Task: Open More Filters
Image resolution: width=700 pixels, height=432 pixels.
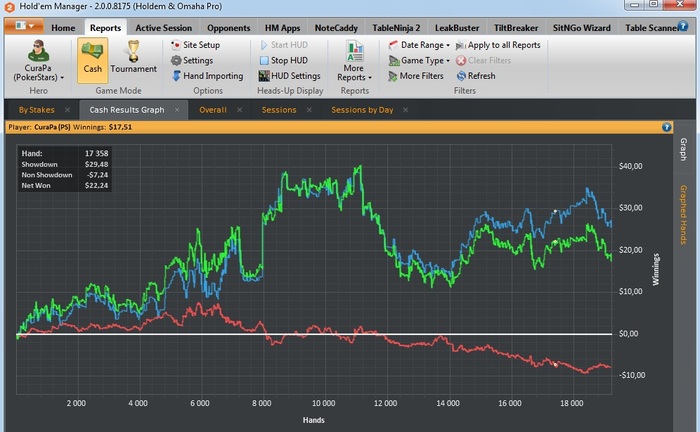Action: coord(416,76)
